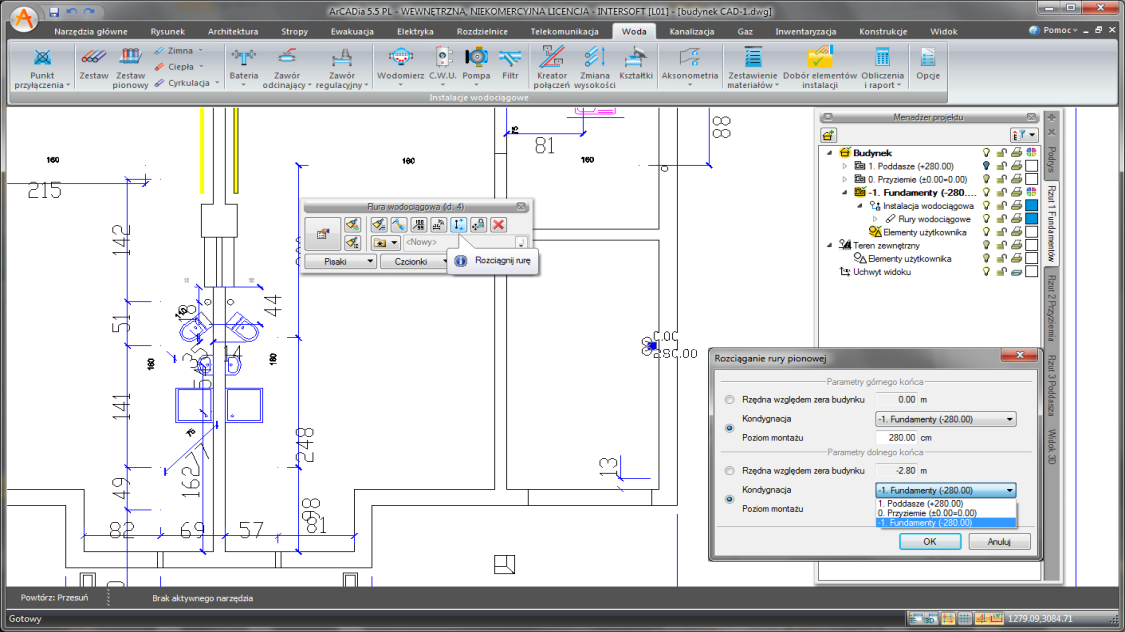The image size is (1125, 632).
Task: Collapse the Budynek tree node
Action: [x=830, y=153]
